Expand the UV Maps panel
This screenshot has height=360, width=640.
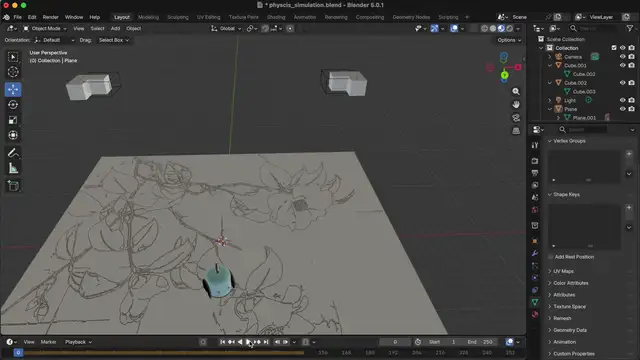(563, 271)
